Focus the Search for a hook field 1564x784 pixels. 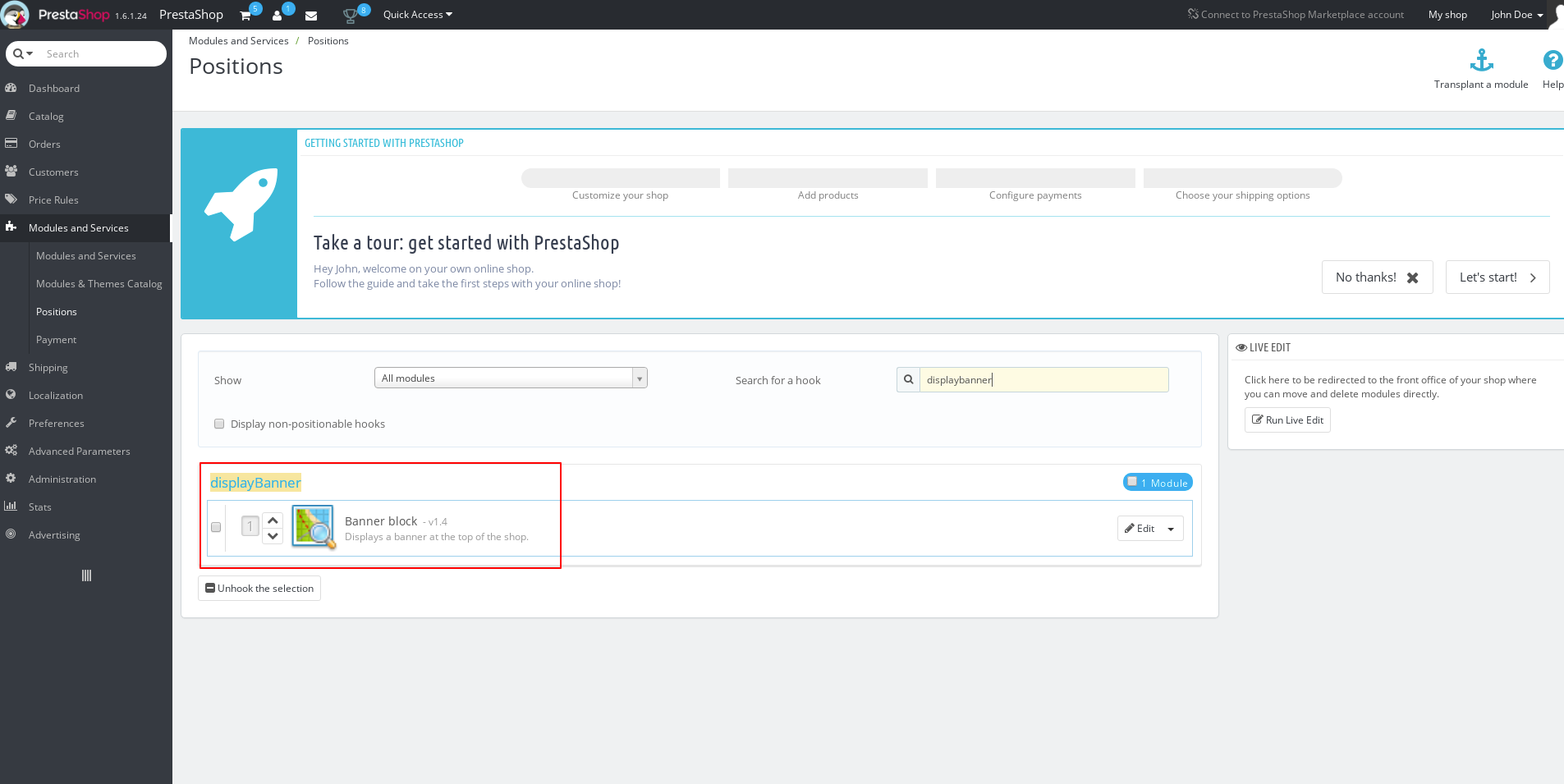coord(1043,380)
